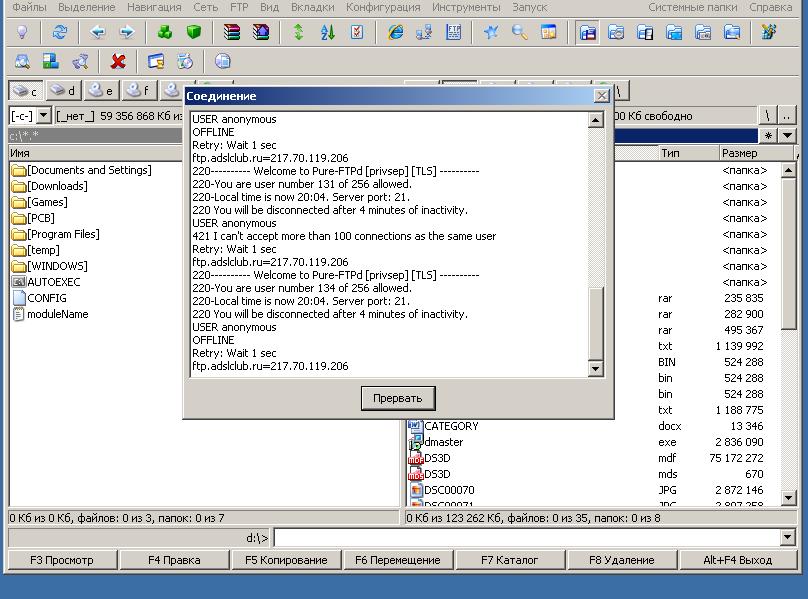Viewport: 808px width, 599px height.
Task: Select the highlighted panel view mode icon
Action: pos(587,33)
